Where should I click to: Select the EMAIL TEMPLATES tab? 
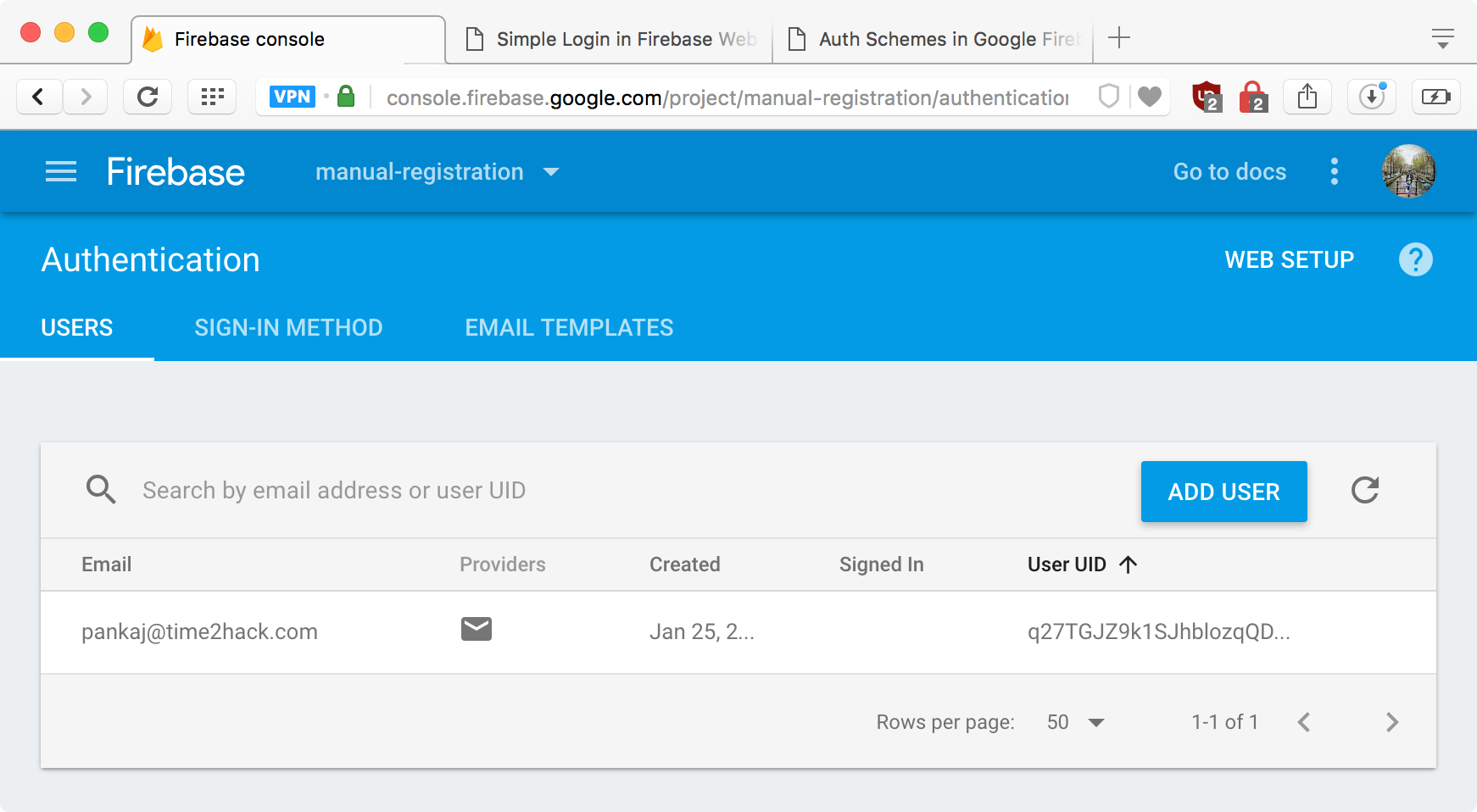coord(569,327)
